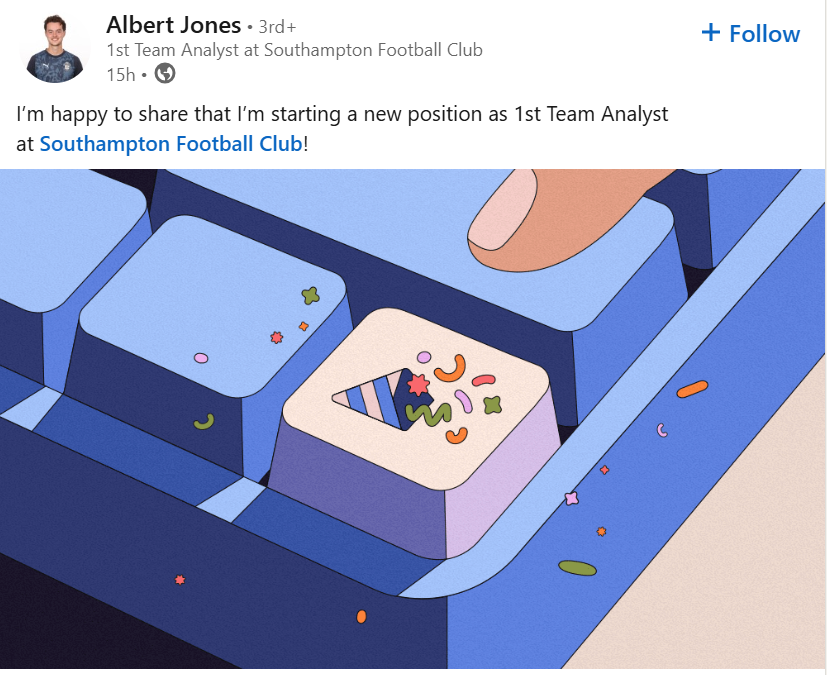Click the Albert Jones name link
The width and height of the screenshot is (827, 675).
click(x=173, y=25)
